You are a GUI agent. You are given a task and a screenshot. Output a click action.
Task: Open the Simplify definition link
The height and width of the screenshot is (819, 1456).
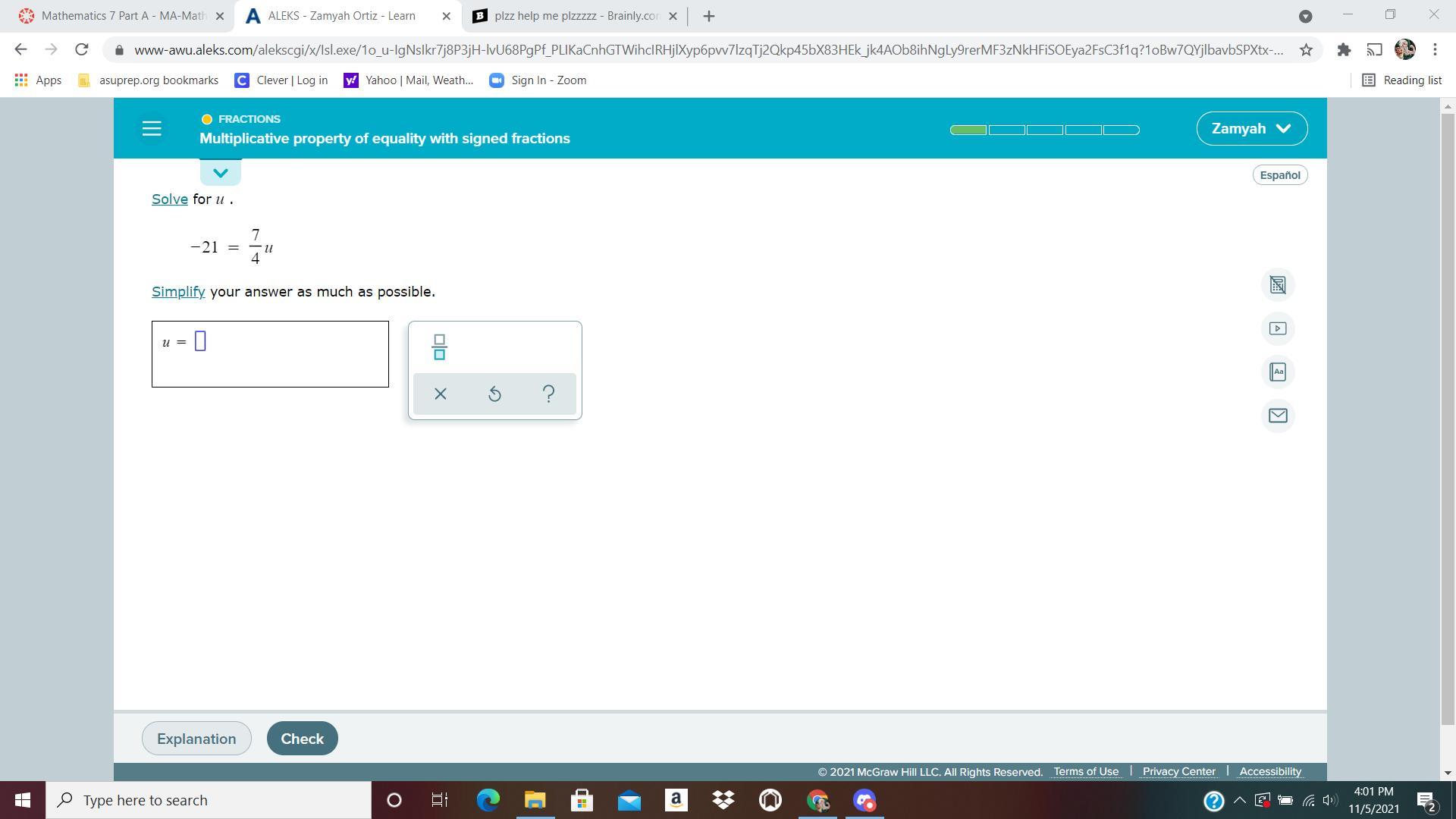[x=178, y=292]
